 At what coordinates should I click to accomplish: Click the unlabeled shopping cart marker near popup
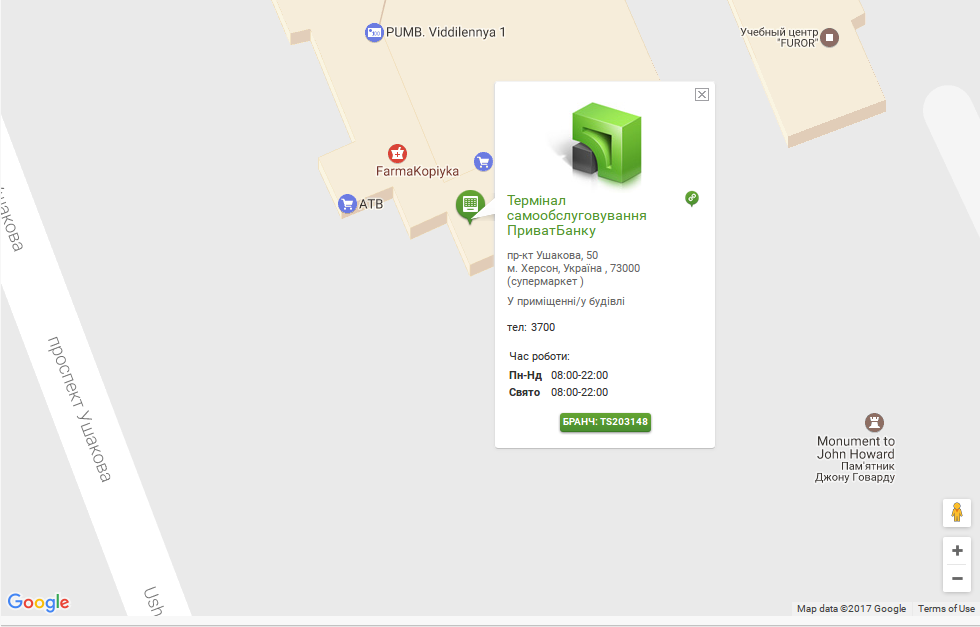tap(483, 162)
